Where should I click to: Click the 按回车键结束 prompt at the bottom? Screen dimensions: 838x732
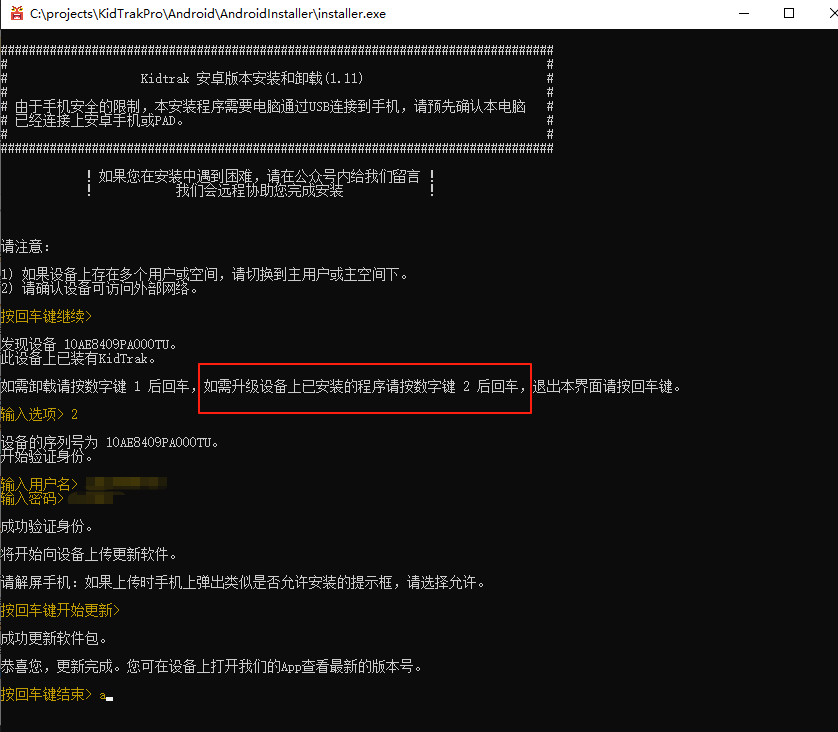click(x=46, y=694)
